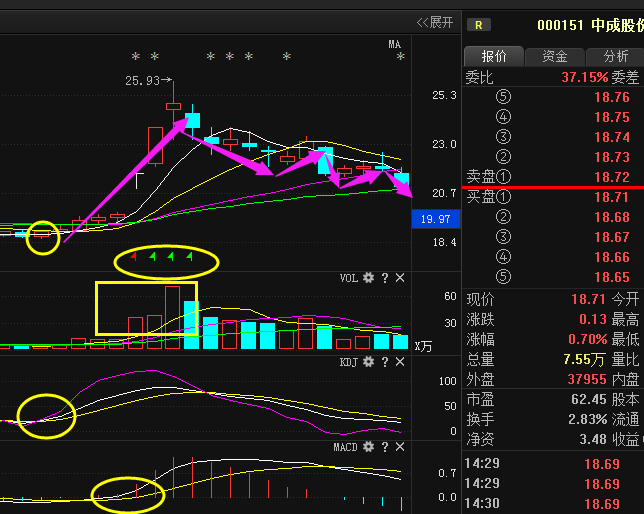644x514 pixels.
Task: Select sell level 4 price 18.75
Action: coord(612,117)
